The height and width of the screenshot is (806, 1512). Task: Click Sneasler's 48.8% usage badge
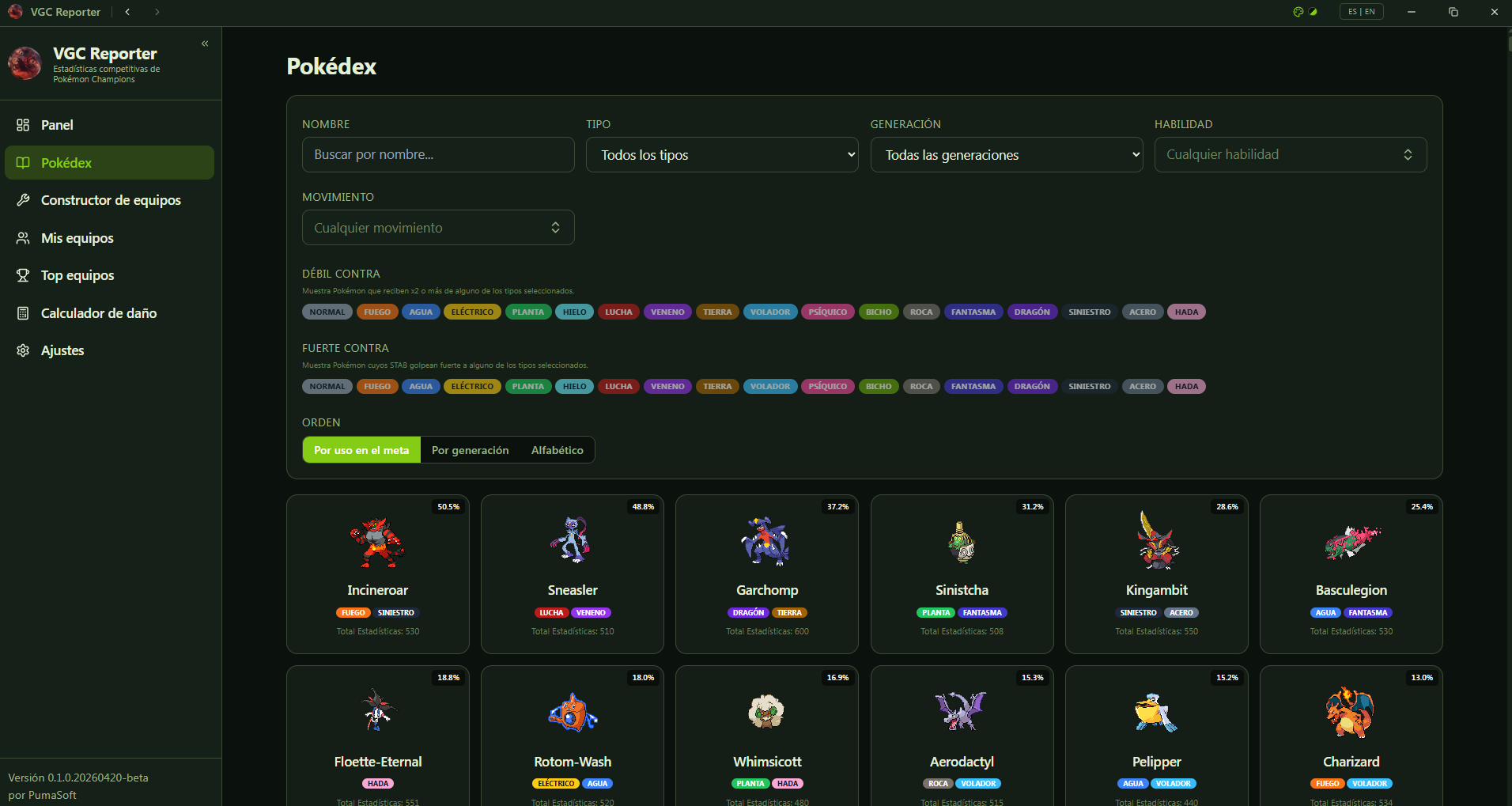pos(643,507)
